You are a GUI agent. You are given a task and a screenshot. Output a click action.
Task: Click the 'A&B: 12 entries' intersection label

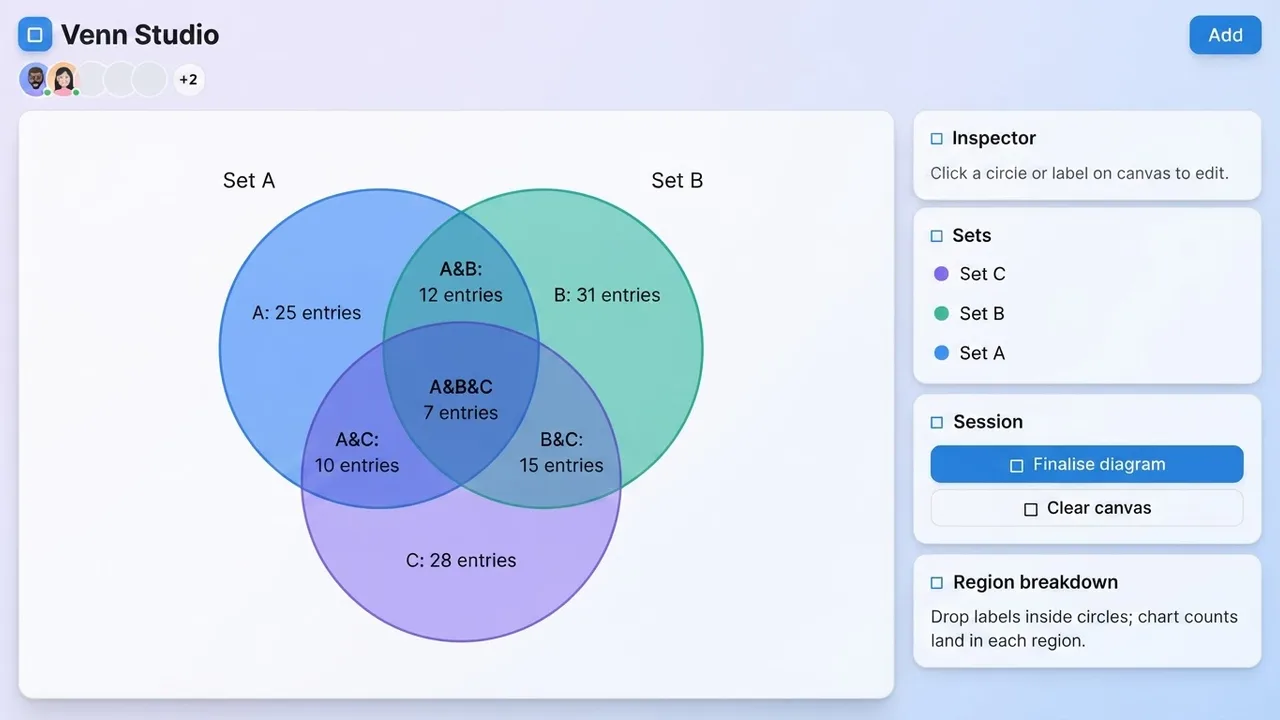(x=461, y=282)
